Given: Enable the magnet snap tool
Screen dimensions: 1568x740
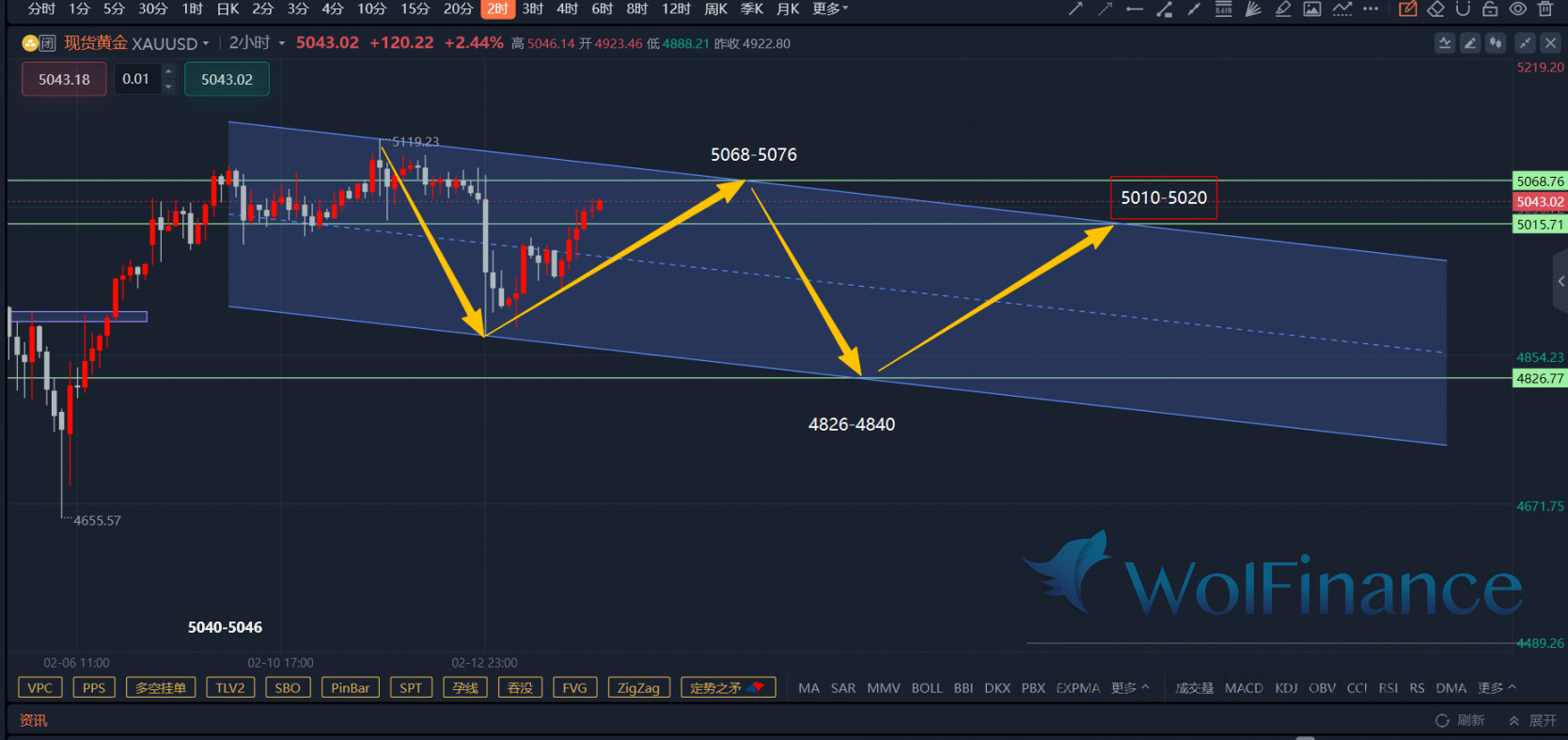Looking at the screenshot, I should point(1463,9).
